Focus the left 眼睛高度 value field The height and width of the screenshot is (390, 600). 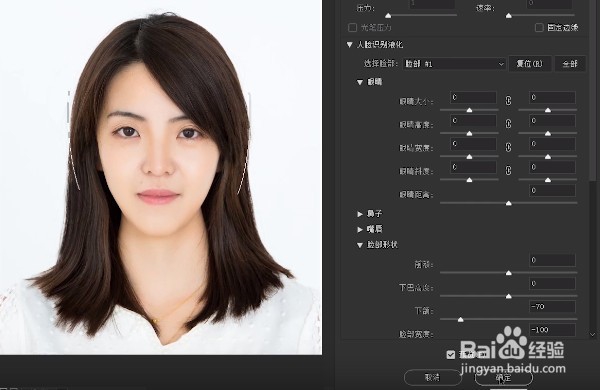tap(473, 121)
